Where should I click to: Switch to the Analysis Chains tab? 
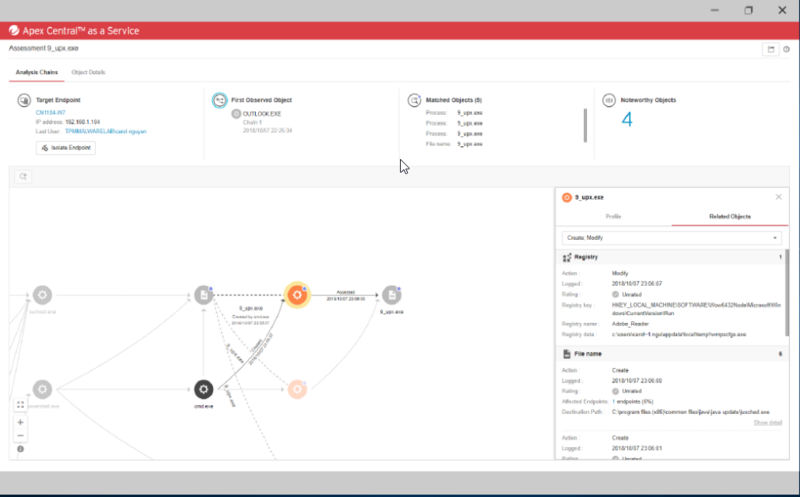pyautogui.click(x=37, y=72)
